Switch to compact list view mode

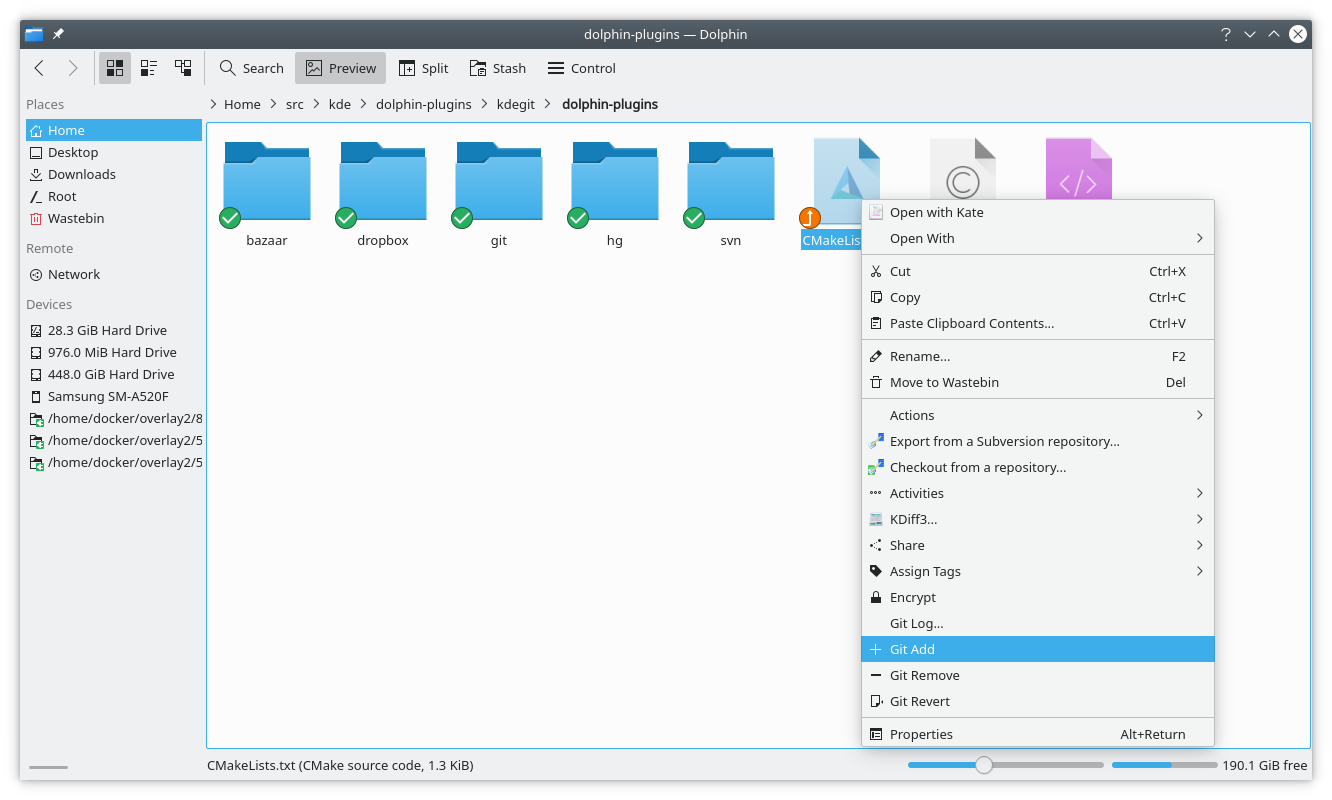149,67
